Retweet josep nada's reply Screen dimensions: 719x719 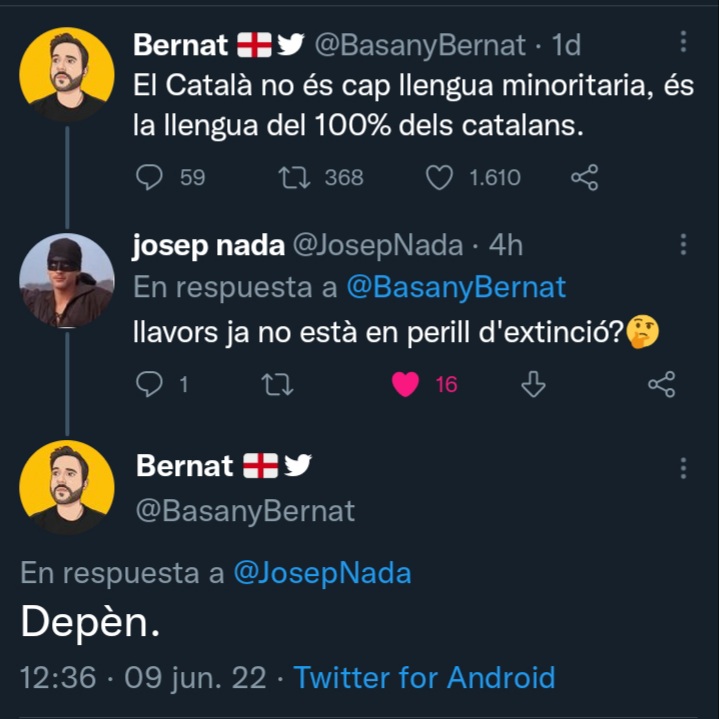coord(271,384)
